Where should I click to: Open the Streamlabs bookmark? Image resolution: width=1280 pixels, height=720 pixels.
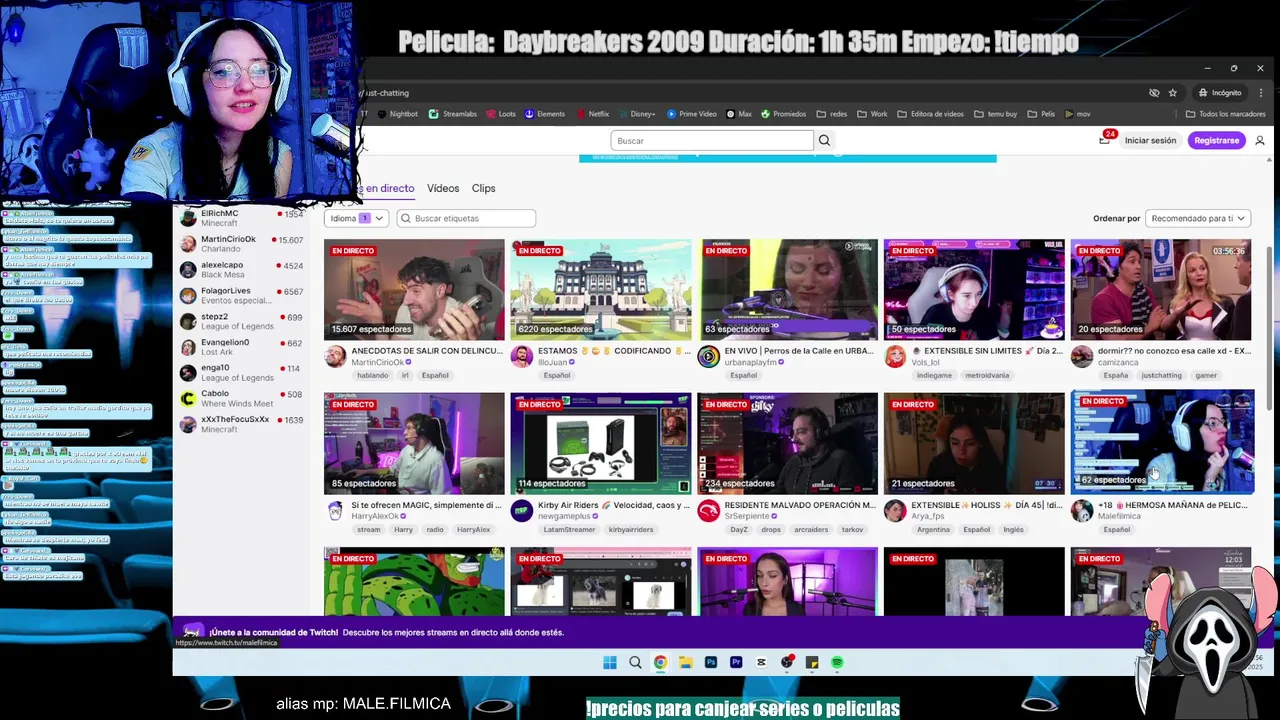[453, 114]
